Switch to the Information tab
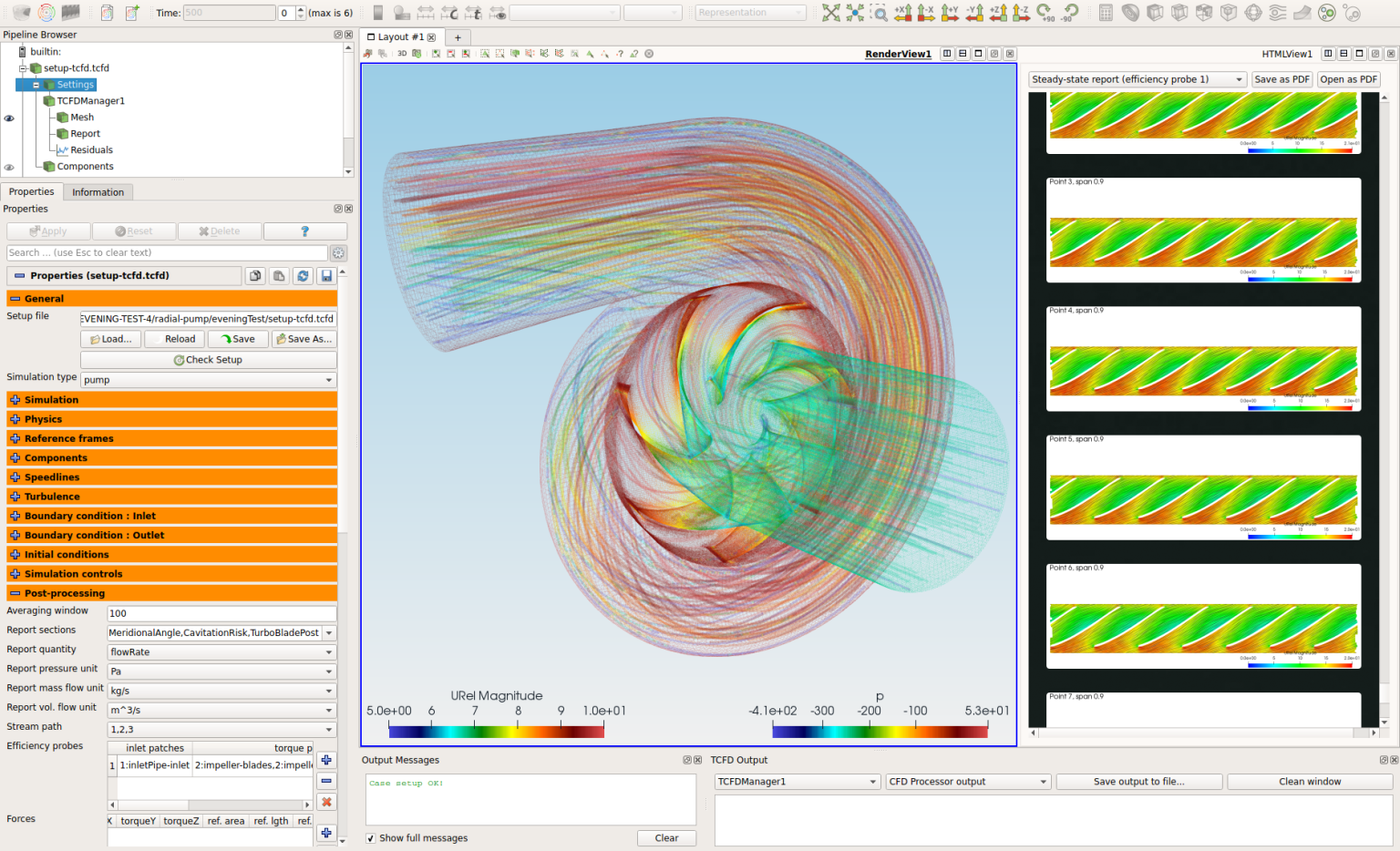This screenshot has width=1400, height=851. coord(98,191)
